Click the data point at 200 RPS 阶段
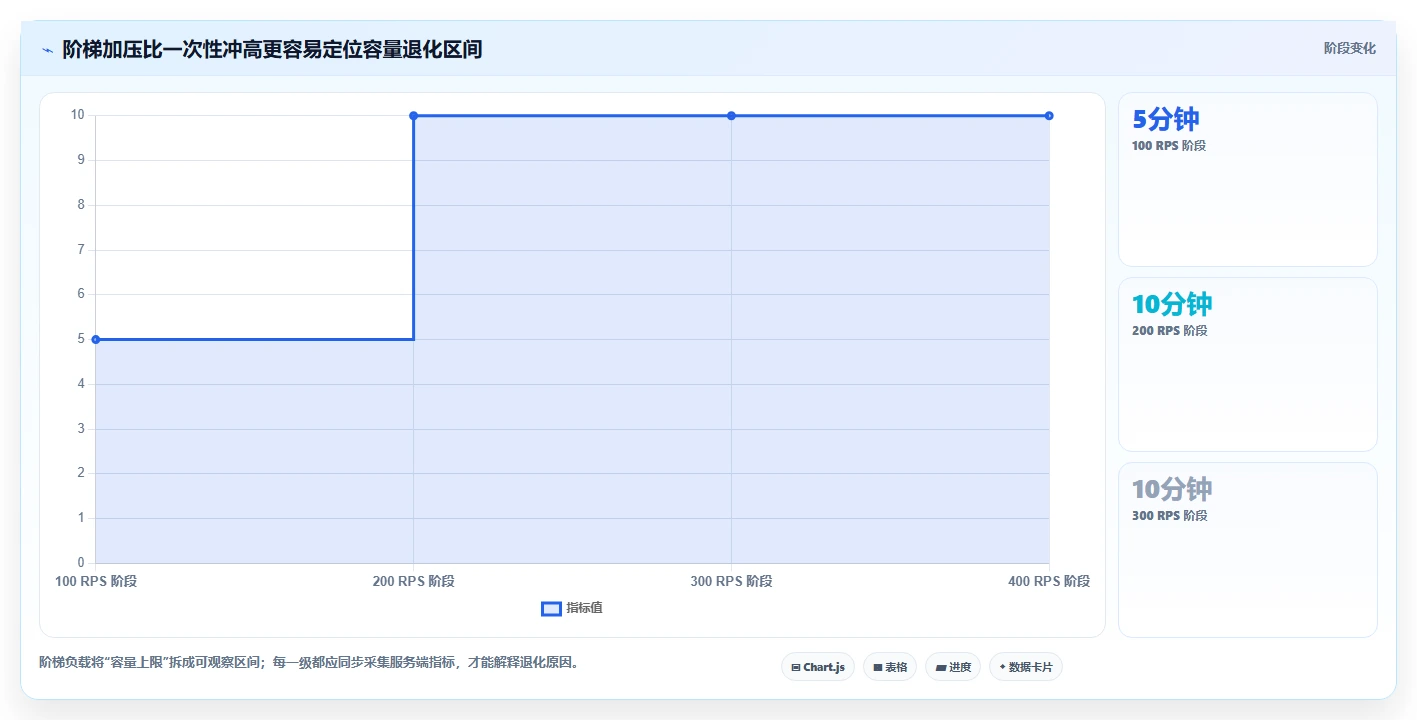The height and width of the screenshot is (720, 1417). pos(413,116)
